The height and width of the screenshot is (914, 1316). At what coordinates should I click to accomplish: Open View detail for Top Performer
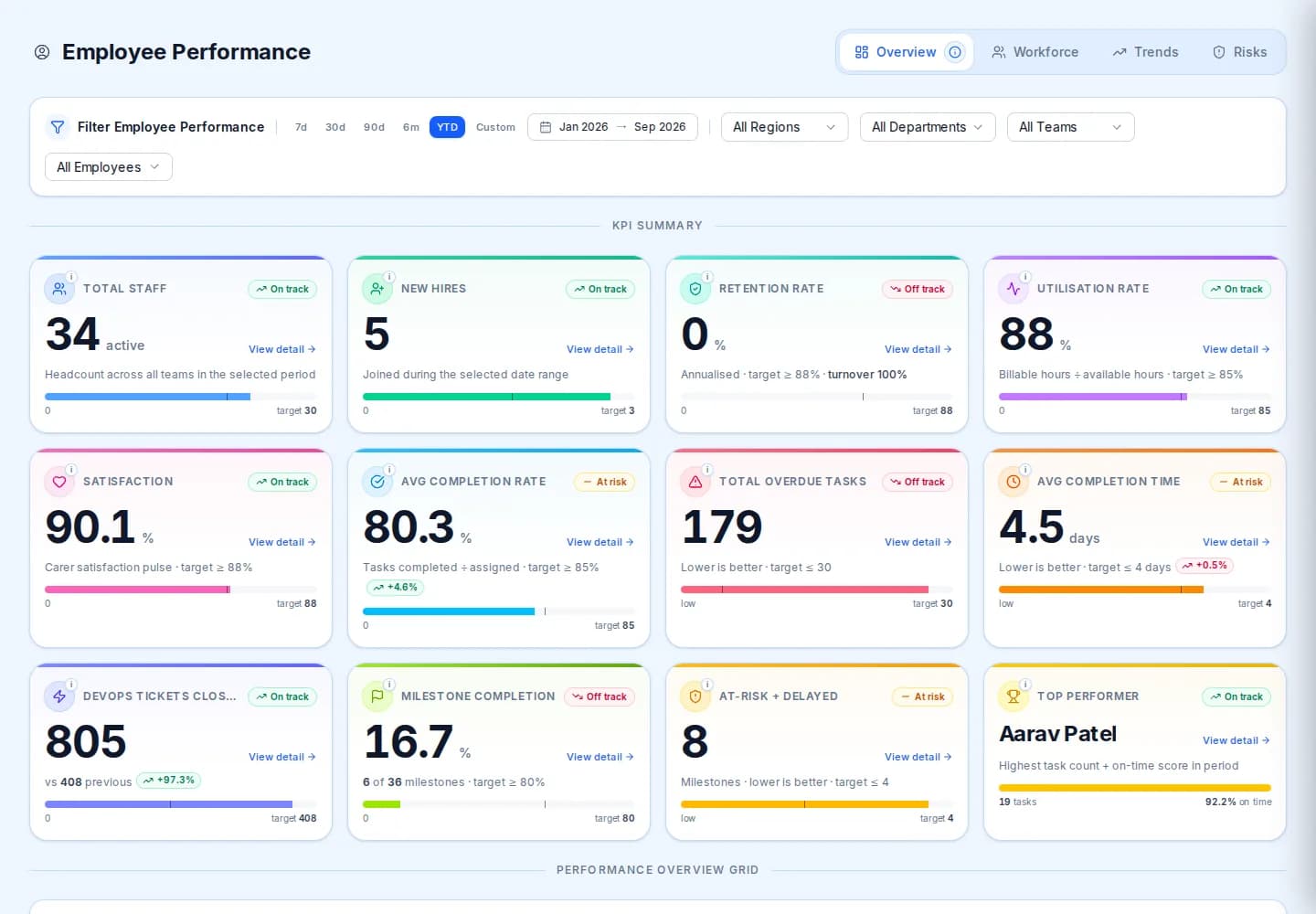pyautogui.click(x=1236, y=740)
